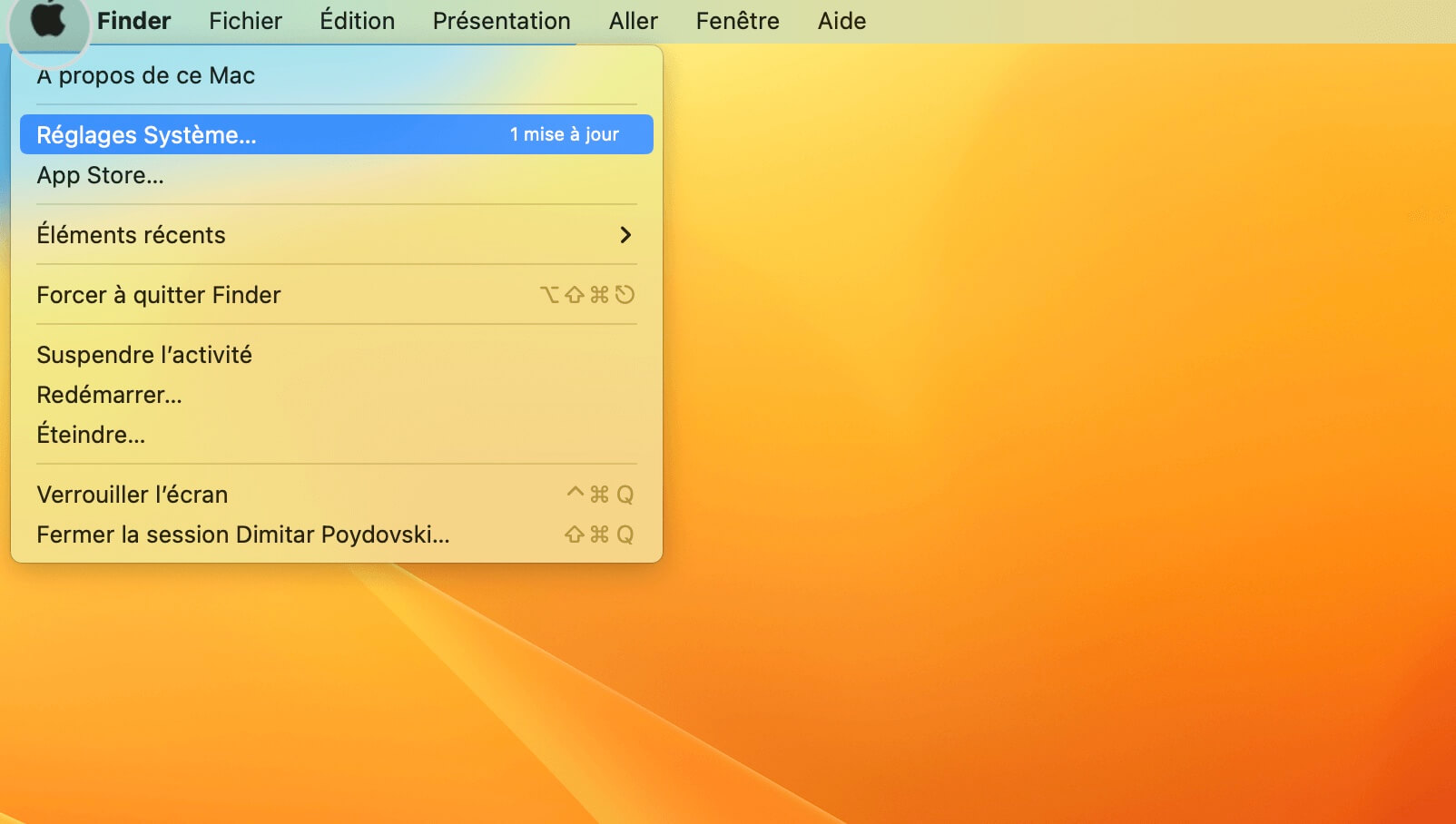Choose Fermer la session Dimitar Poydovski…
1456x824 pixels.
click(x=336, y=535)
